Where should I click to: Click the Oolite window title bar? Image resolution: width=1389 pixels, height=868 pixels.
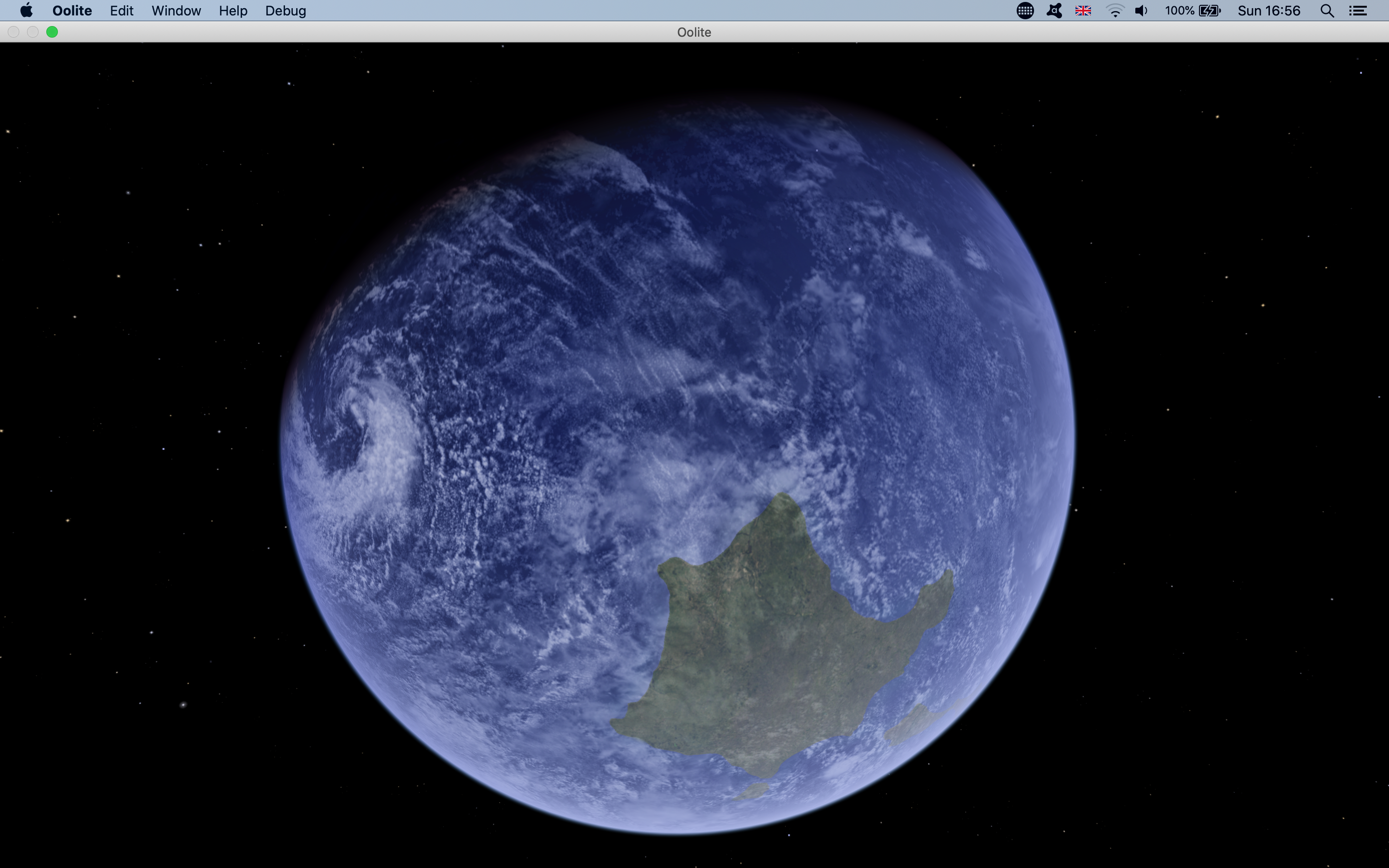(694, 32)
